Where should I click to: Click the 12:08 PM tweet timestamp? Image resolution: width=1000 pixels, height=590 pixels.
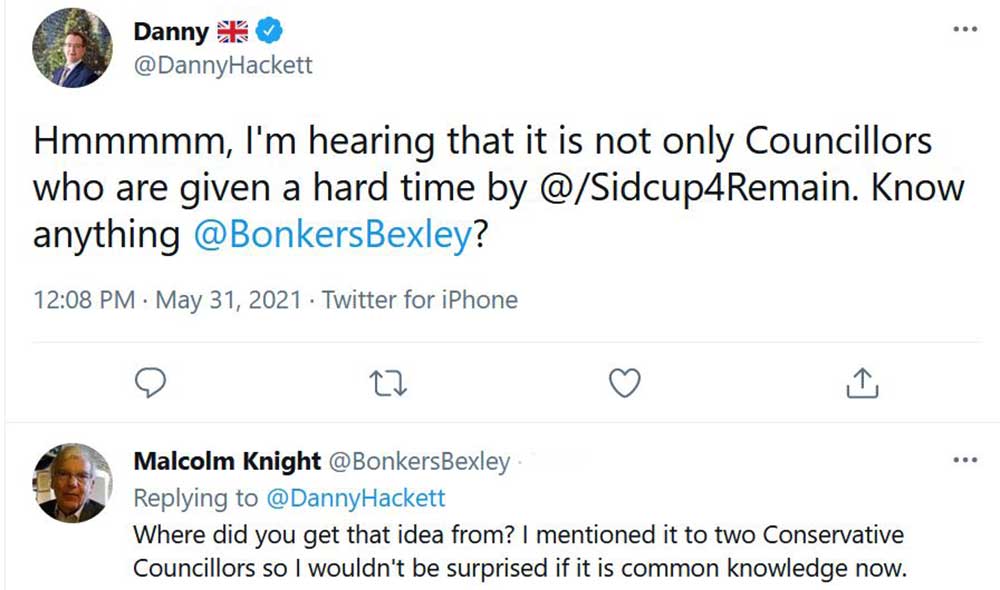84,299
